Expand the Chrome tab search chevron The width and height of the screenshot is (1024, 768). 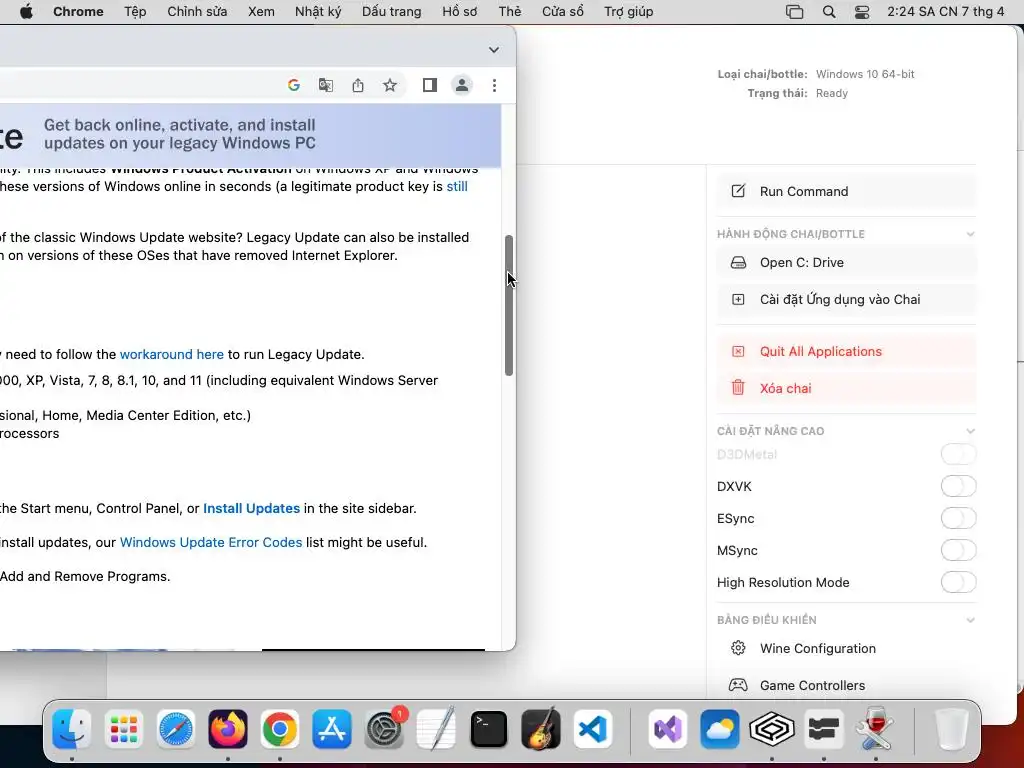click(x=494, y=50)
